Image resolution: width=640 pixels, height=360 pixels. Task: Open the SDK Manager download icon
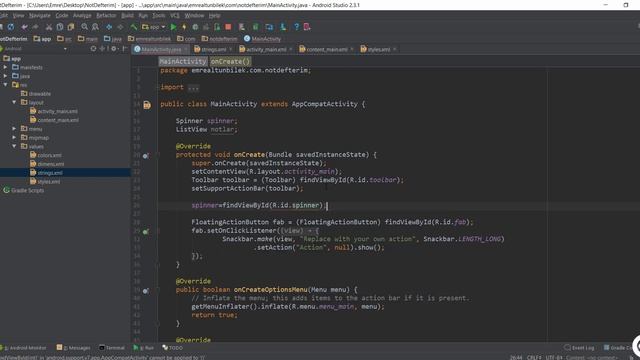283,27
